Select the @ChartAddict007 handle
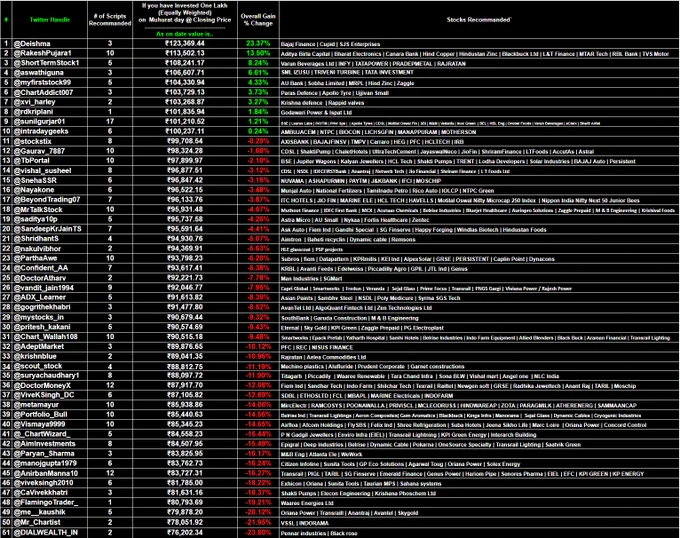This screenshot has width=680, height=538. point(43,92)
